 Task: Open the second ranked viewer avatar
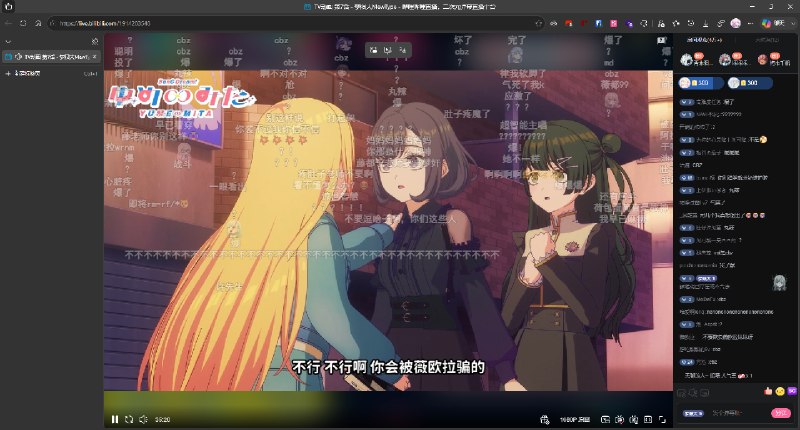725,60
